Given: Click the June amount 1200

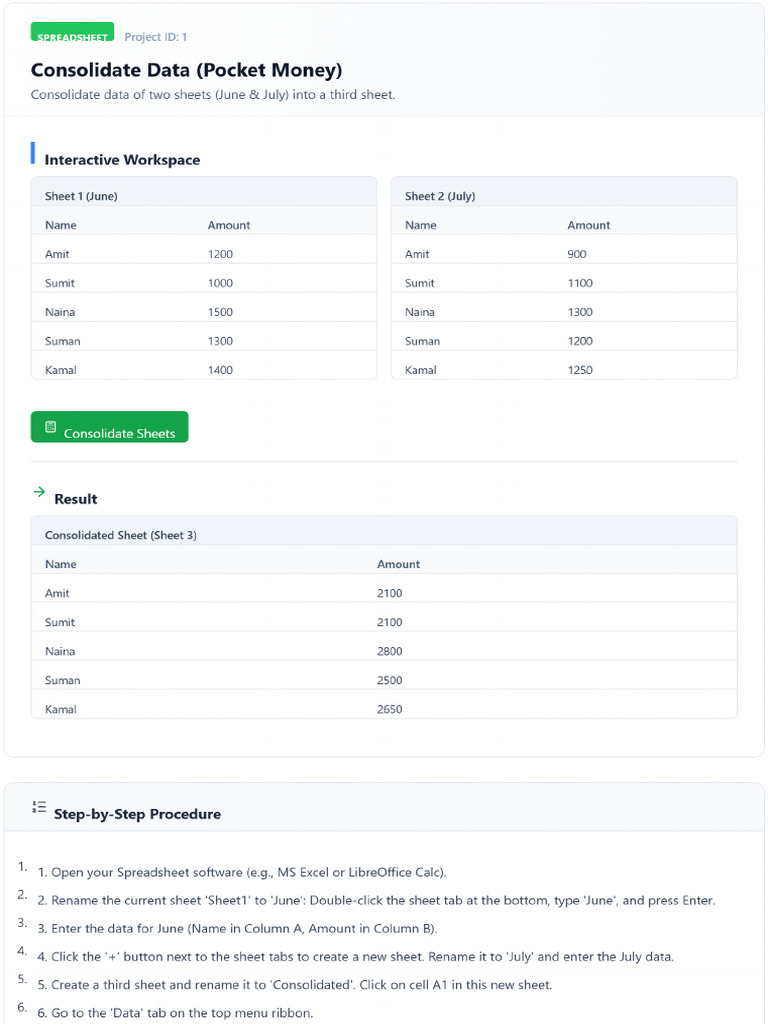Looking at the screenshot, I should 220,254.
